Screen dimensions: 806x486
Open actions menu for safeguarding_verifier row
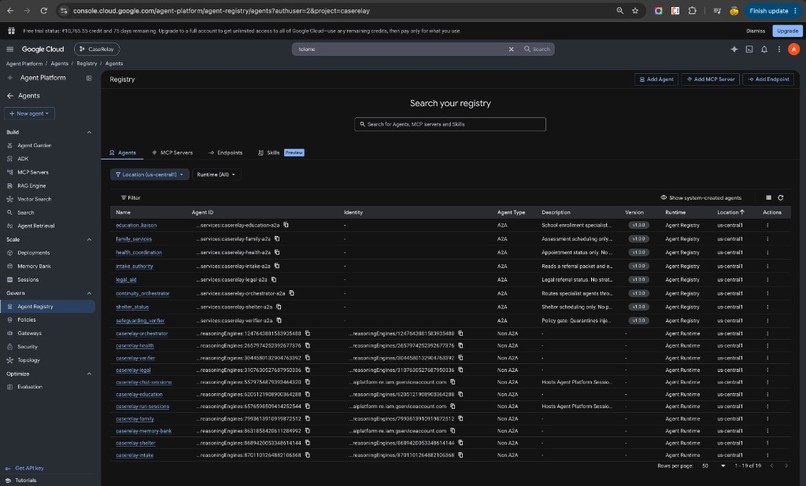tap(767, 320)
